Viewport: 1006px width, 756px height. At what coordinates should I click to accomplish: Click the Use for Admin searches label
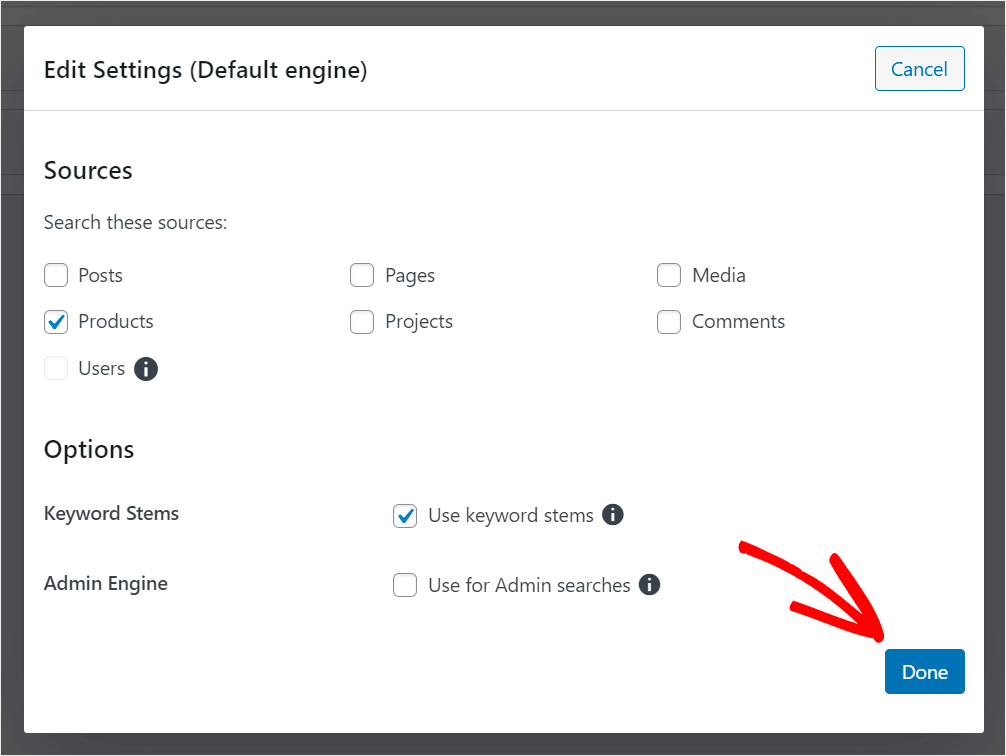tap(529, 585)
